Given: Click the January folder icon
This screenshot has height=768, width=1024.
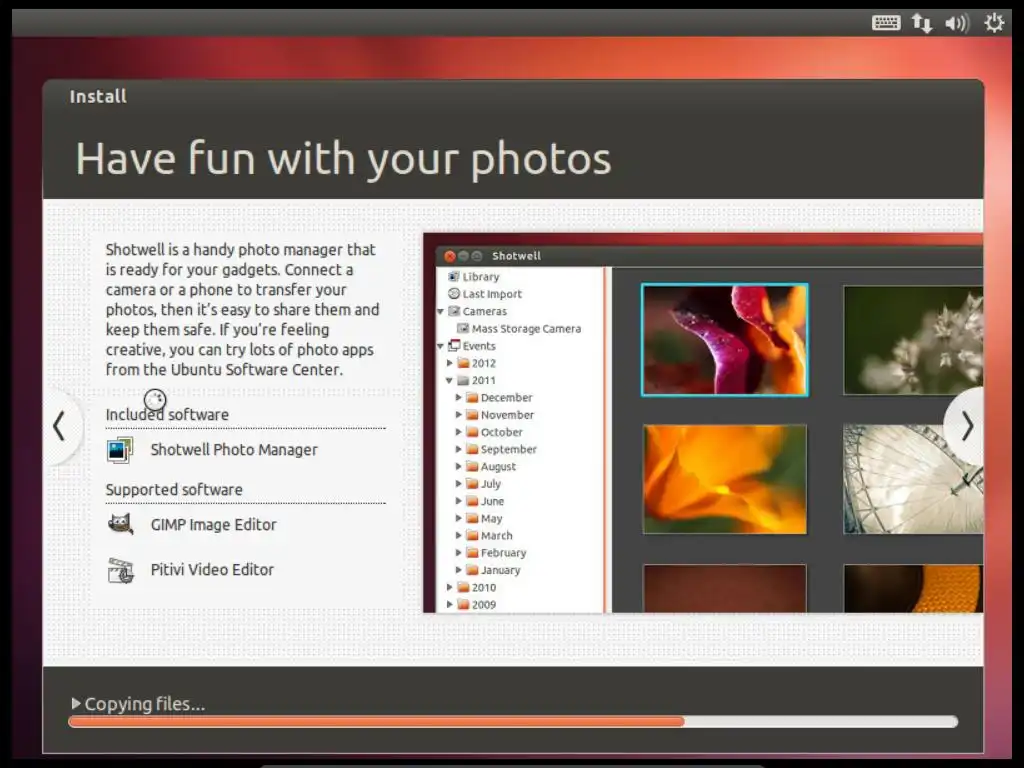Looking at the screenshot, I should click(x=472, y=570).
